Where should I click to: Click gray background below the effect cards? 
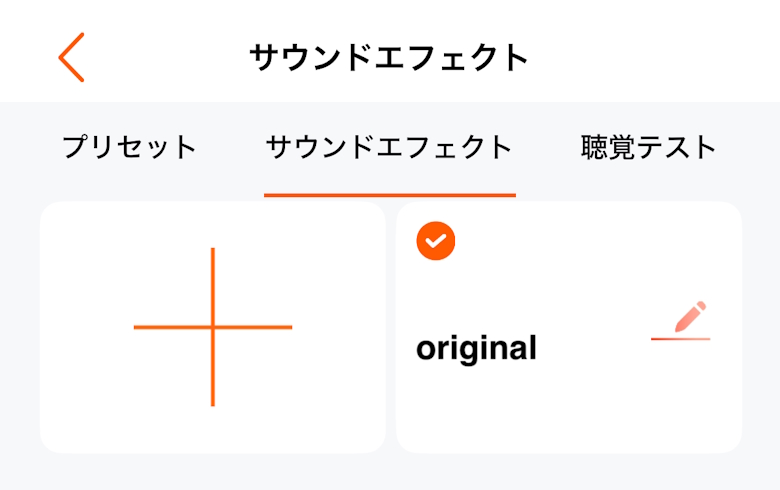coord(389,473)
